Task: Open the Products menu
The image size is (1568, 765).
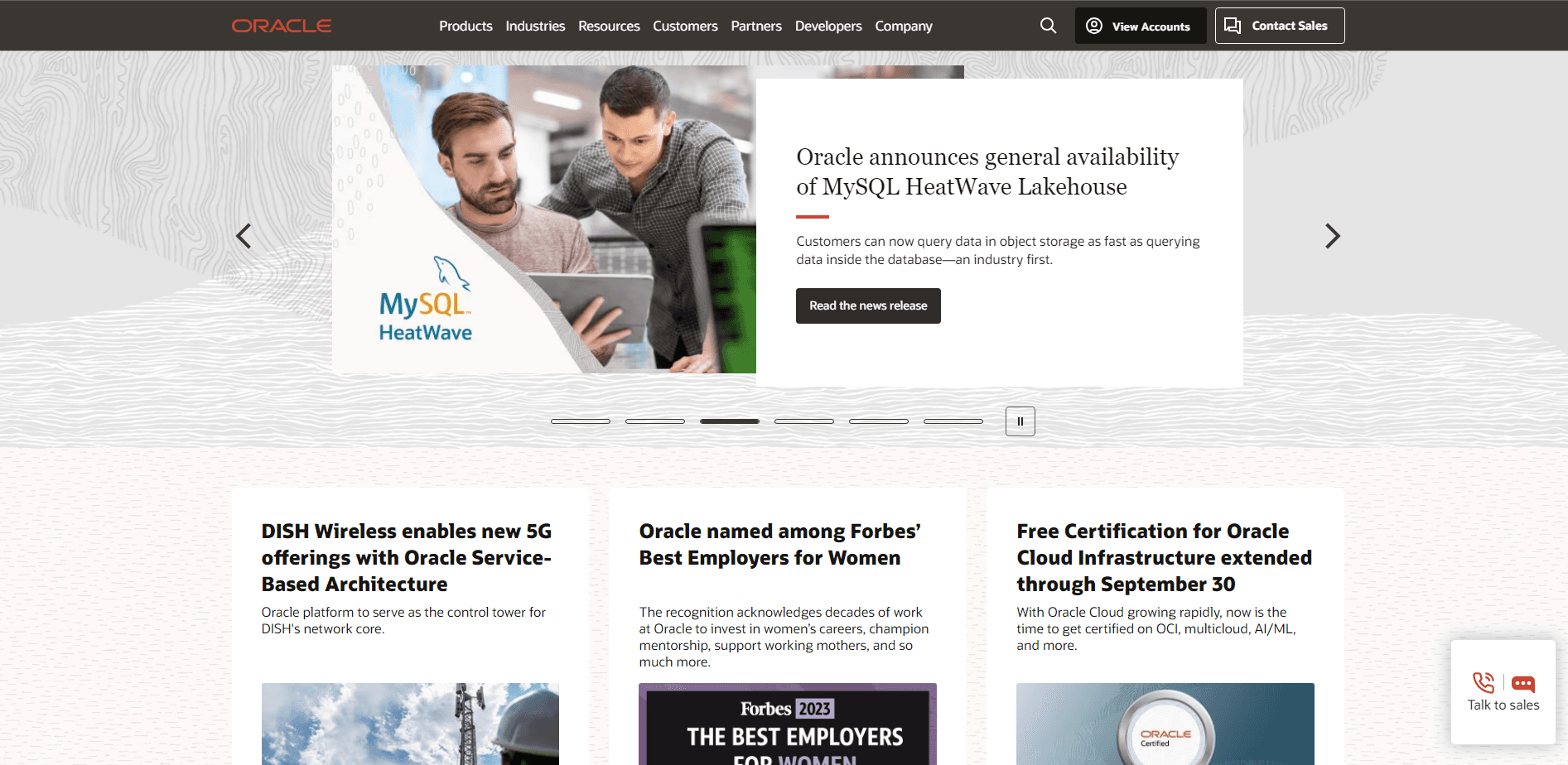Action: coord(466,26)
